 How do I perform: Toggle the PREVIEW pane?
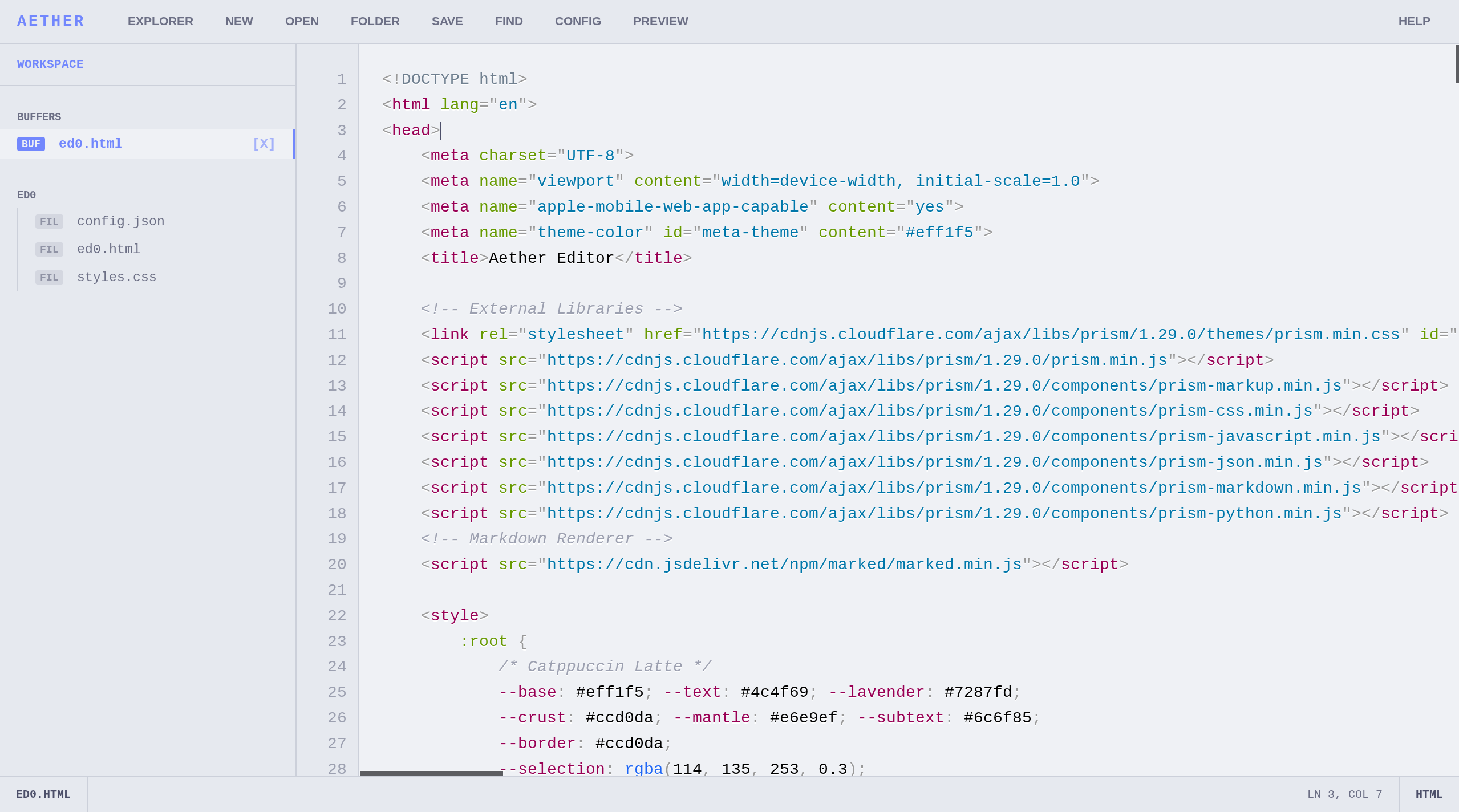click(x=660, y=21)
